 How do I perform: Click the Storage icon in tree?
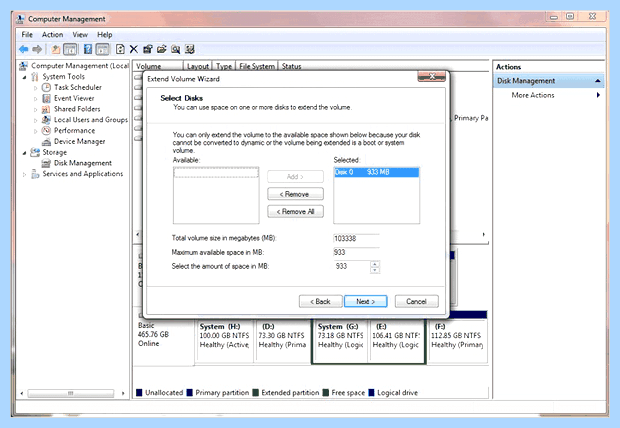[x=35, y=152]
